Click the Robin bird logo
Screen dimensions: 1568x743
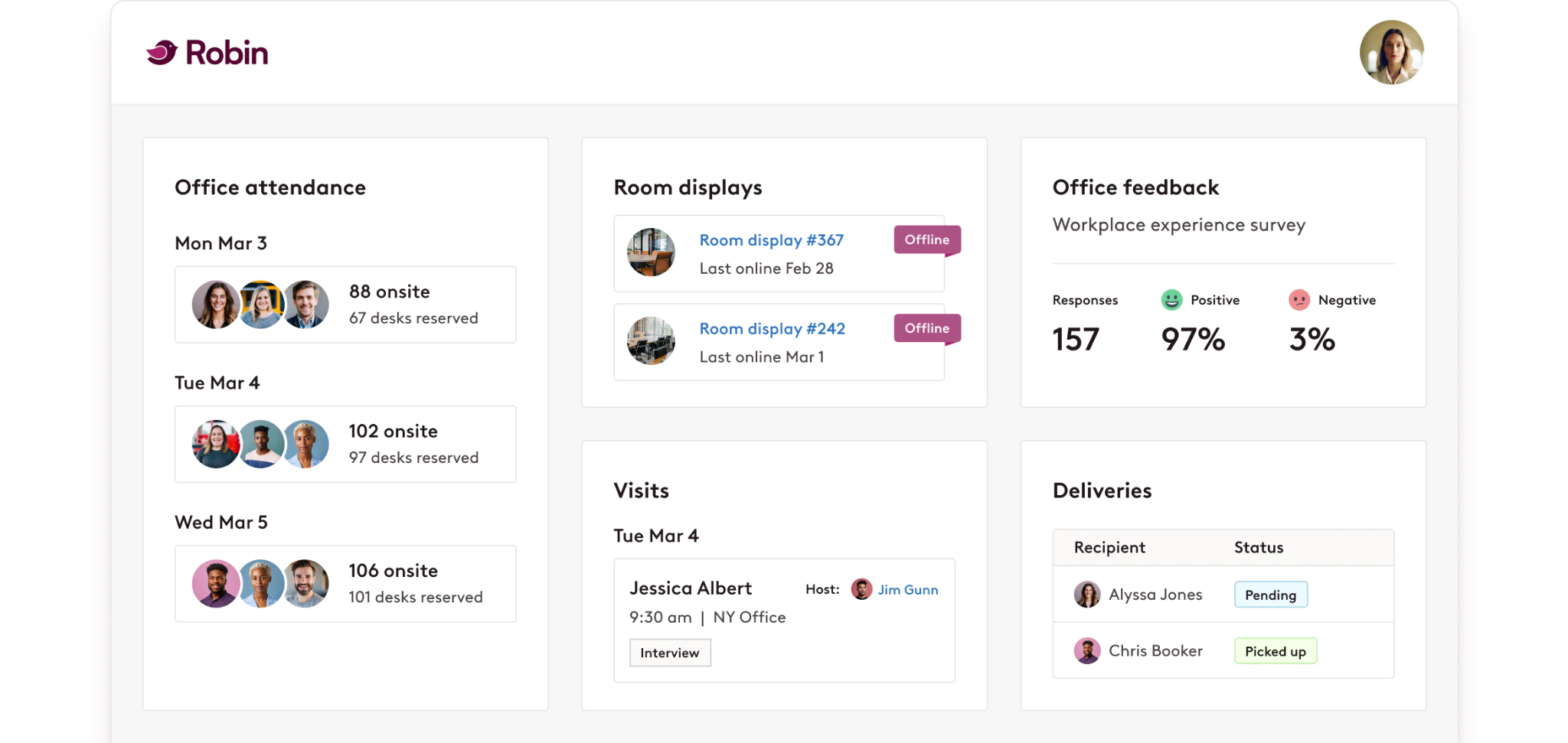[x=162, y=52]
